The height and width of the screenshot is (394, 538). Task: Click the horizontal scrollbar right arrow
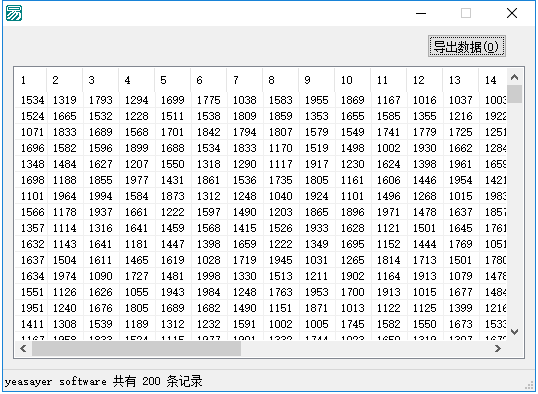click(x=498, y=349)
